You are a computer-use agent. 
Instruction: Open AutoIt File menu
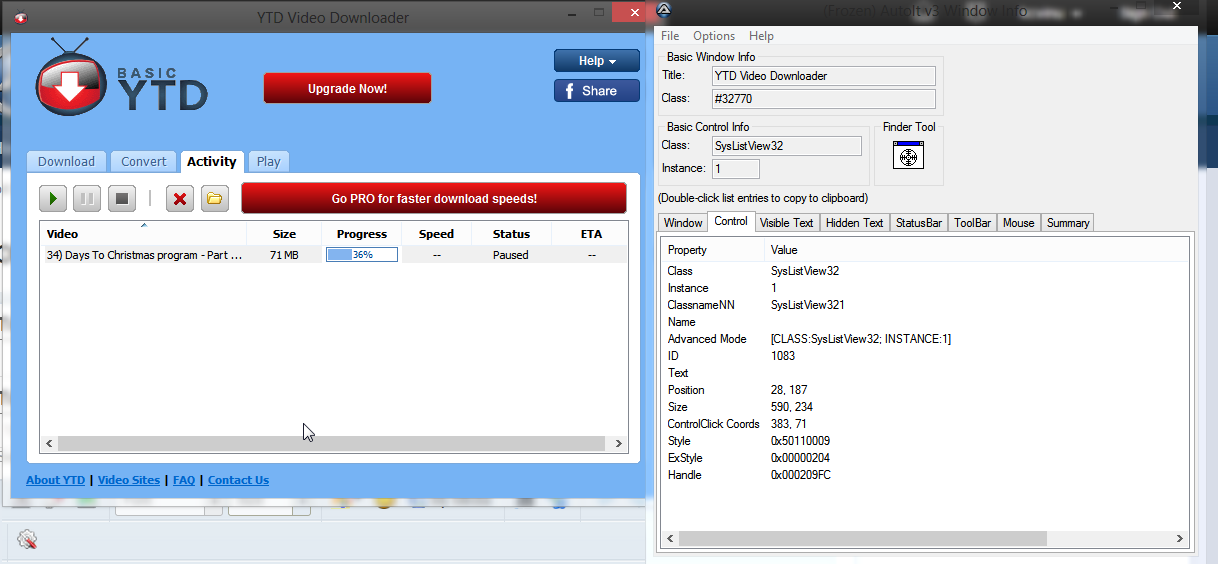coord(670,36)
